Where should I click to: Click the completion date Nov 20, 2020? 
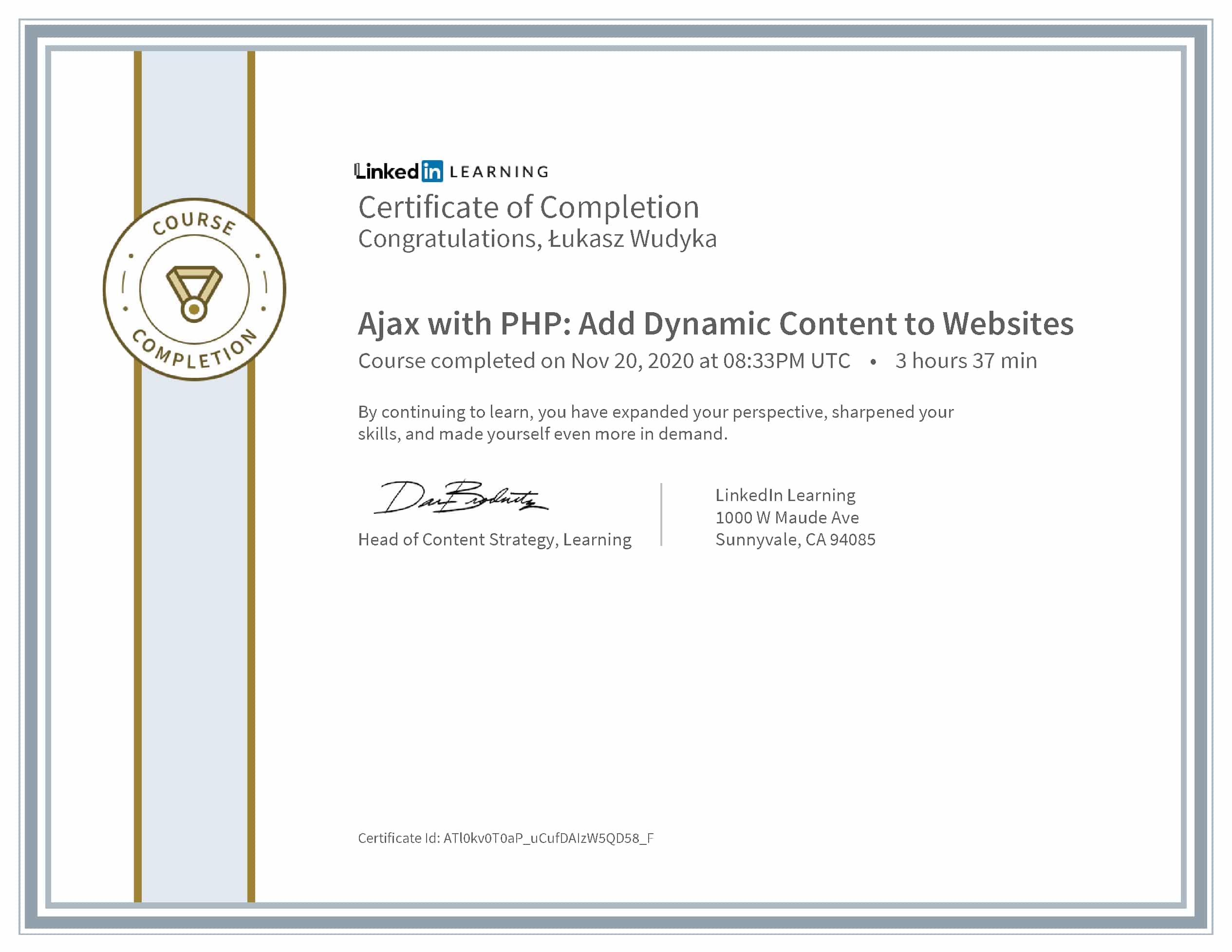(x=632, y=361)
